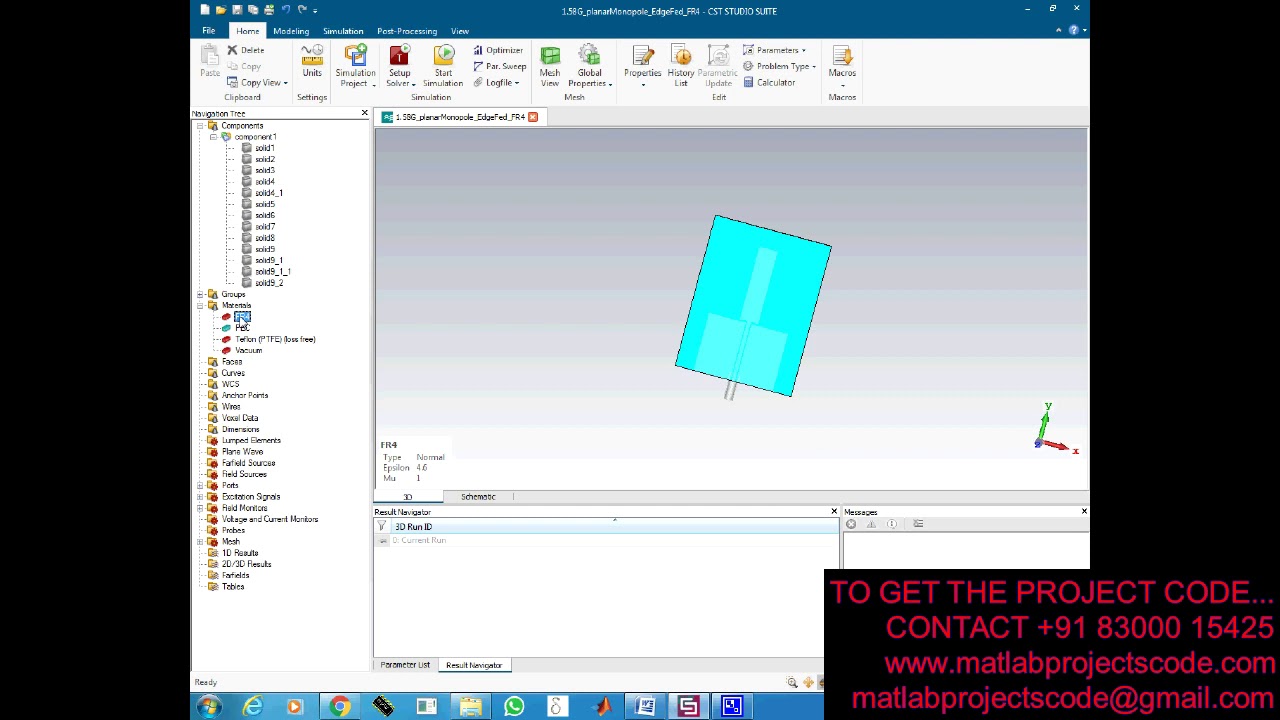Close the 1.58G_planarMonopole document tab
1280x720 pixels.
[533, 117]
